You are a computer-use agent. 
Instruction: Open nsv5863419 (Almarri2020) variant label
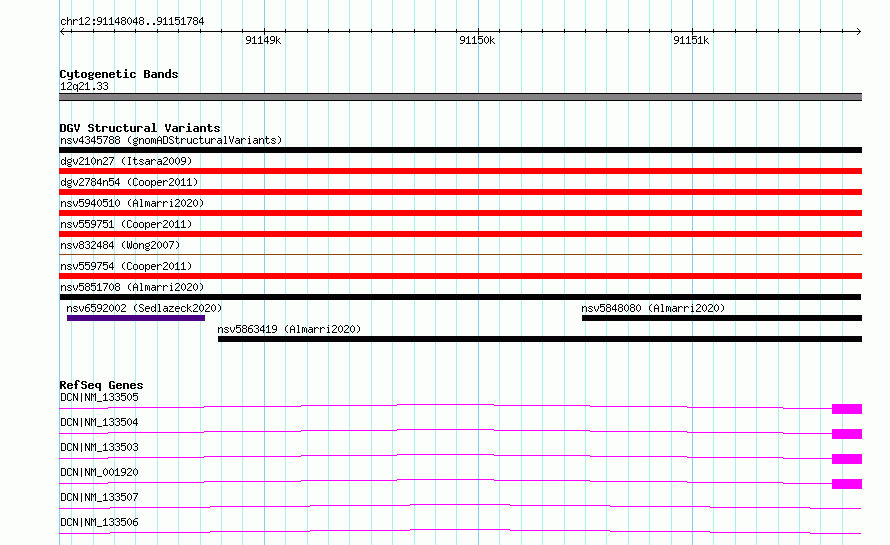pyautogui.click(x=289, y=329)
